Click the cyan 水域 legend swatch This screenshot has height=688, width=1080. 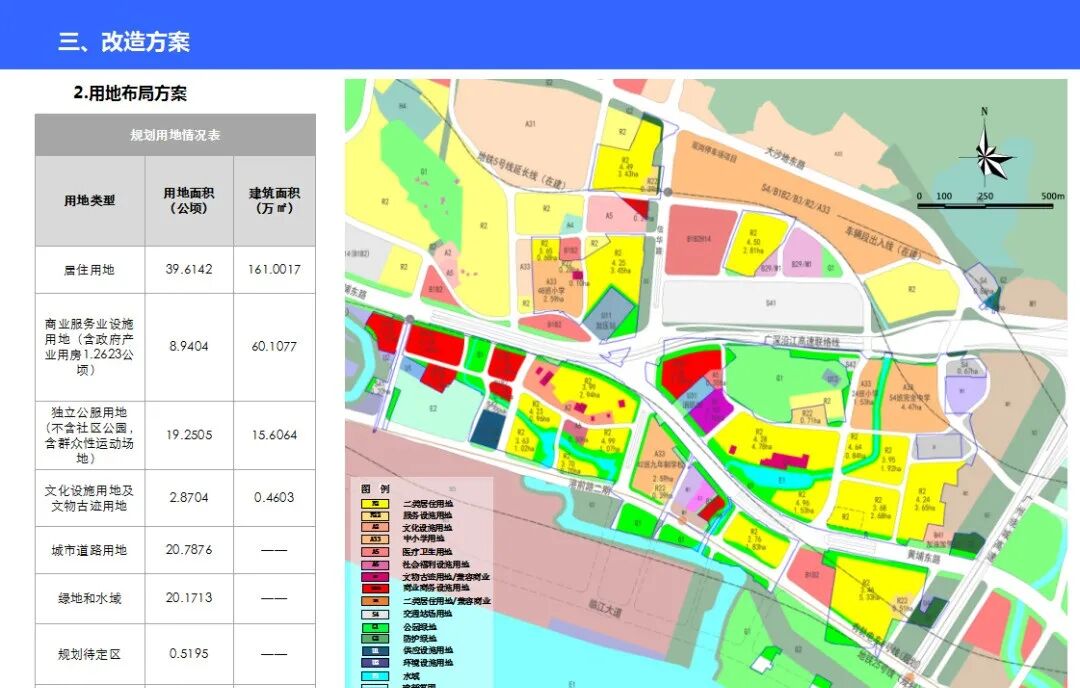tap(375, 676)
